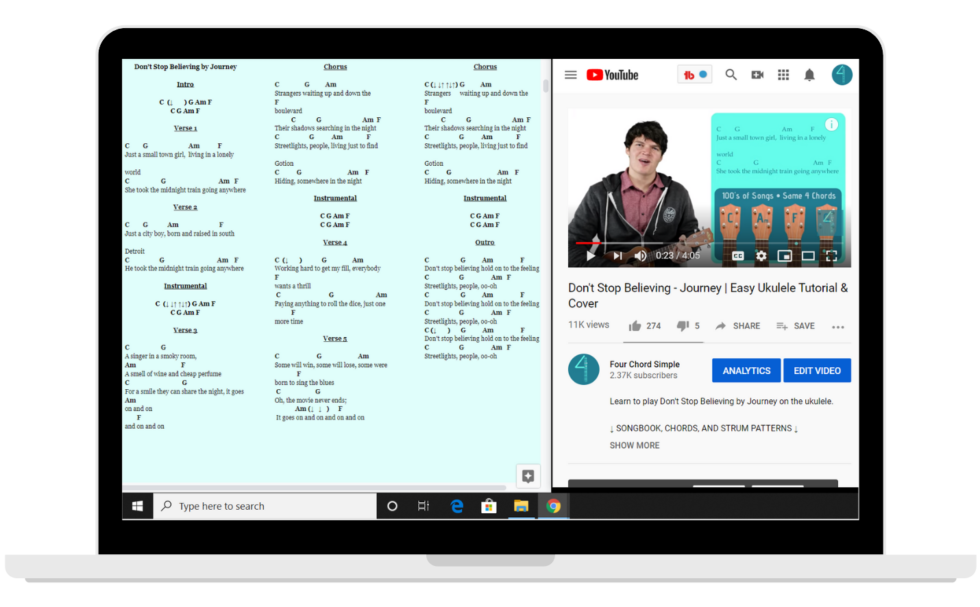Open the channel avatar account menu
Screen dimensions: 980x607
click(842, 75)
